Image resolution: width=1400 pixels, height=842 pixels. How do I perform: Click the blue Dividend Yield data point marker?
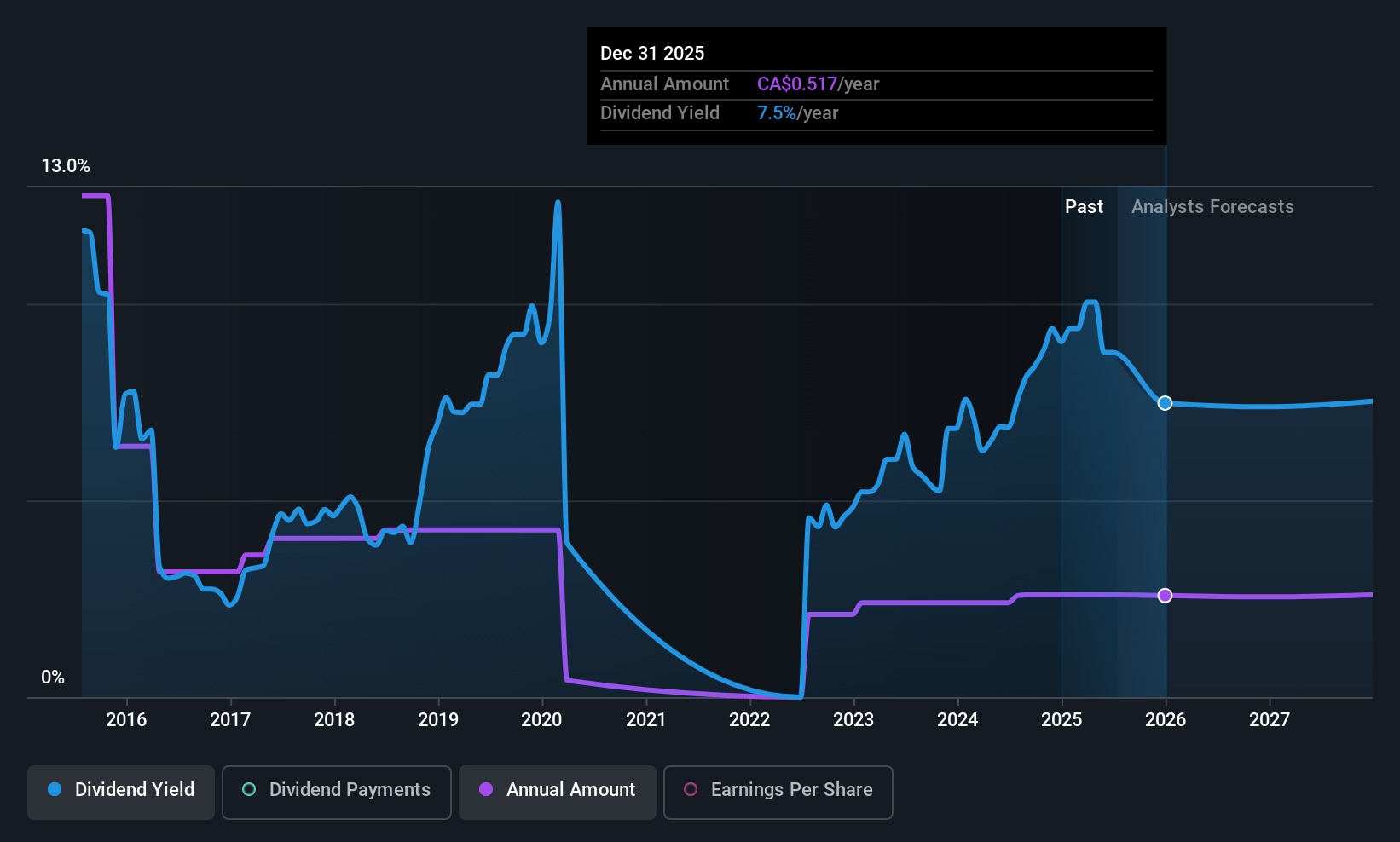click(1165, 403)
